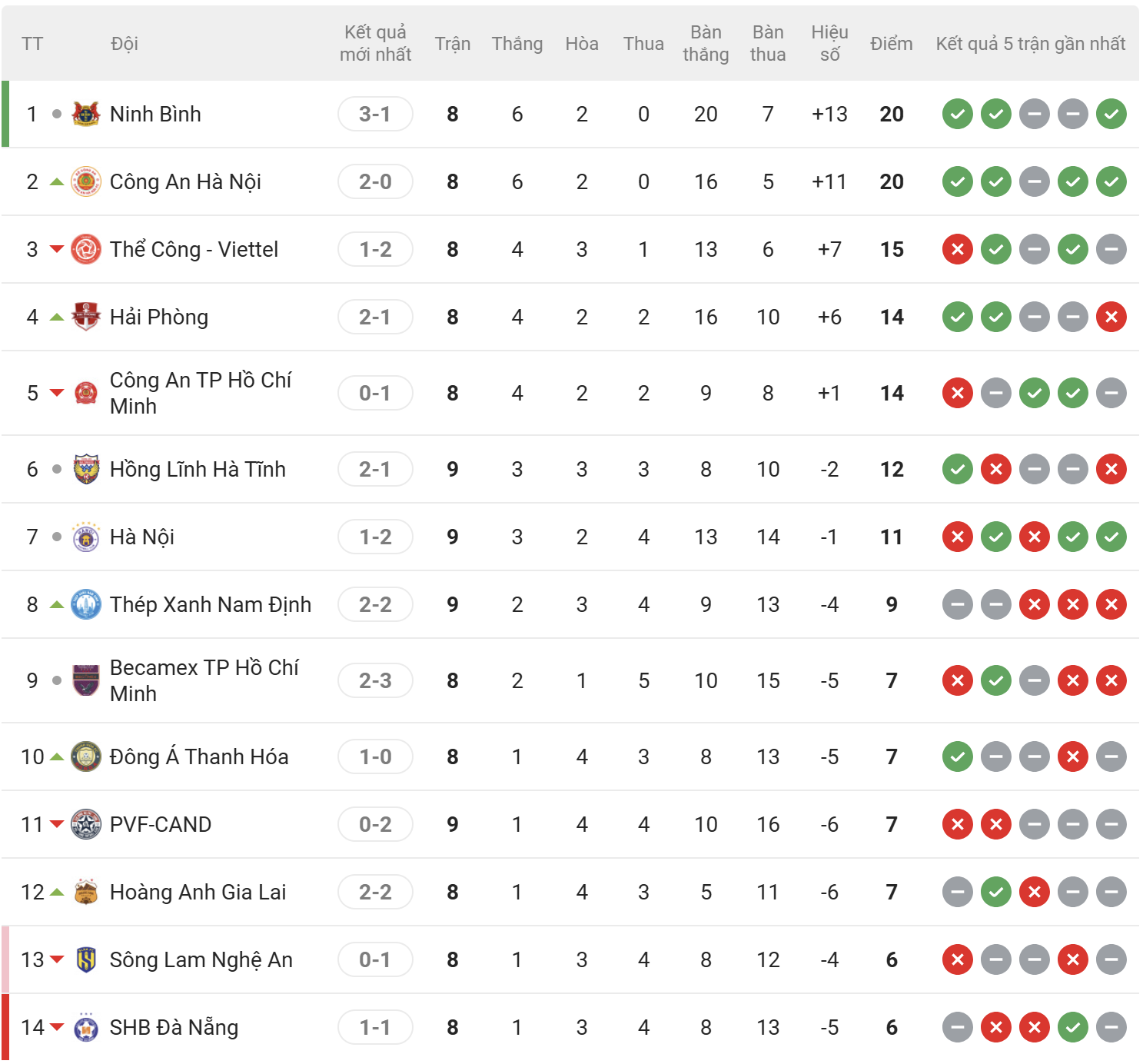This screenshot has width=1143, height=1064.
Task: Open the Hồng Lĩnh Hà Tĩnh team page
Action: coord(198,469)
